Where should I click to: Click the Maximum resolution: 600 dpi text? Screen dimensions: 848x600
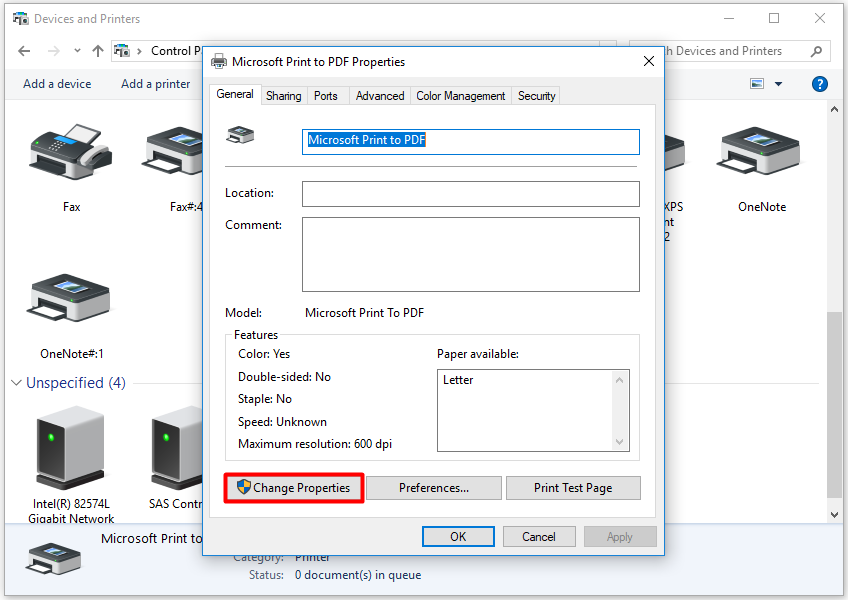[315, 444]
